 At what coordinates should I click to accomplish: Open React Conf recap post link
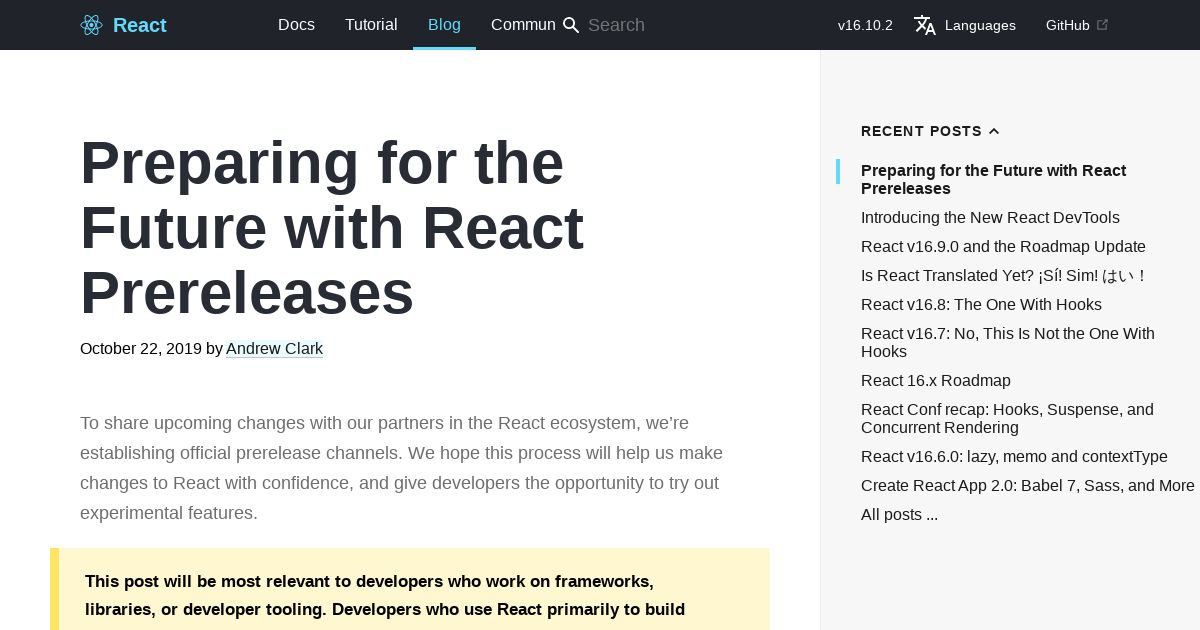coord(1007,419)
